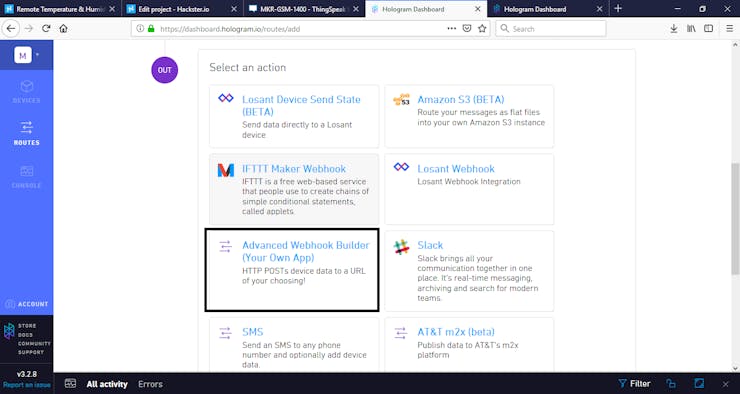Click the Amazon S3 logo icon

pos(401,99)
